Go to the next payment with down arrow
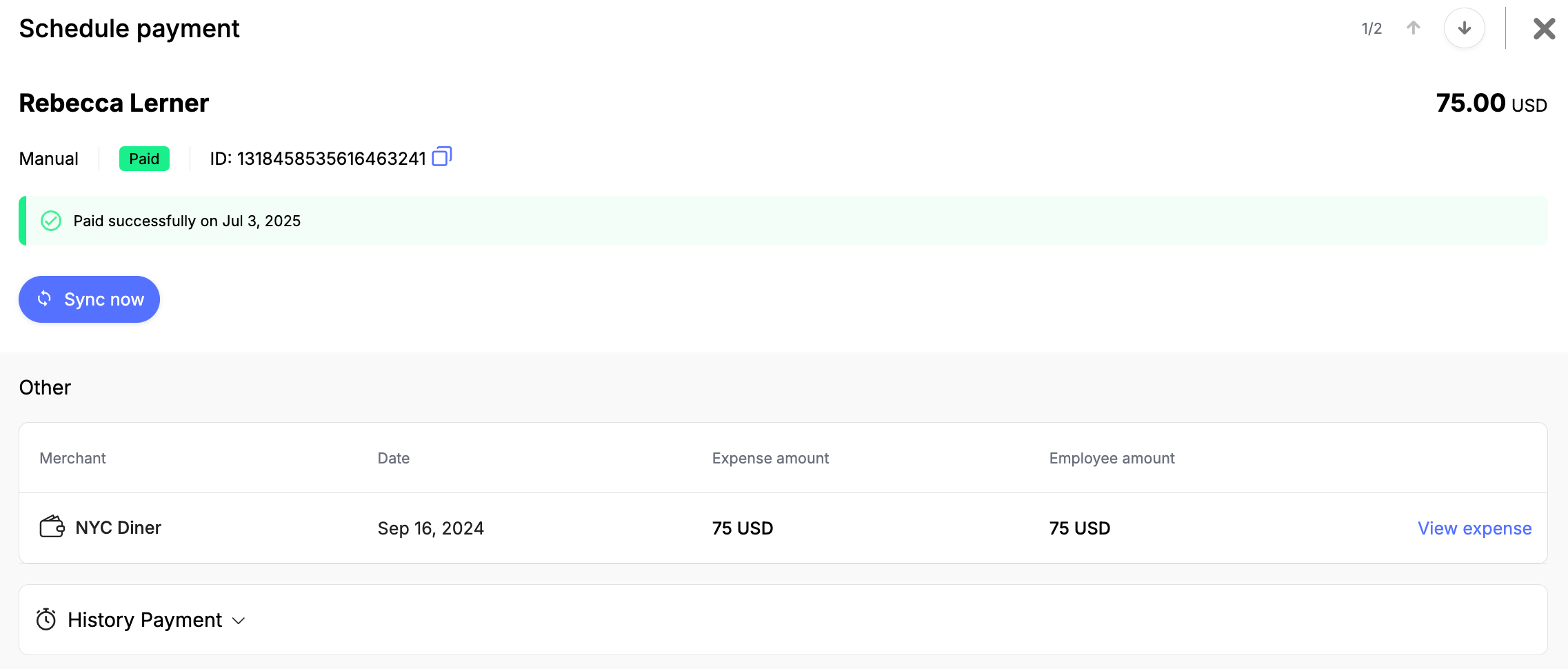Screen dimensions: 1568x669 click(x=1464, y=28)
